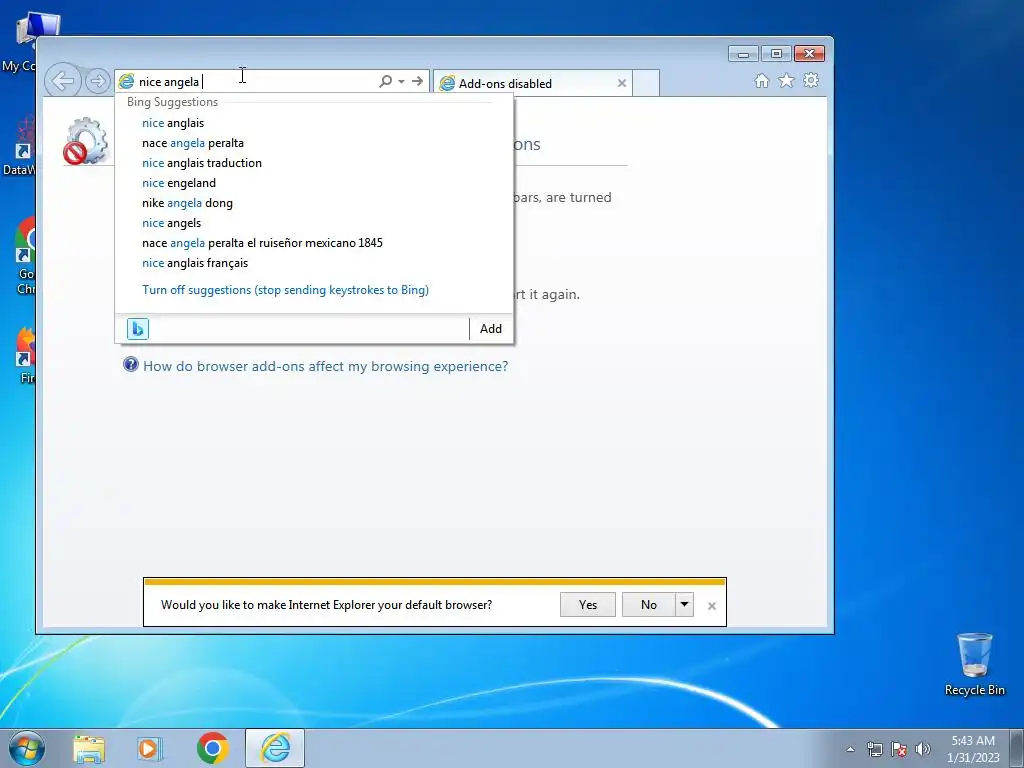Click the search magnifier in address bar
Screen dimensions: 1024x768
point(385,81)
